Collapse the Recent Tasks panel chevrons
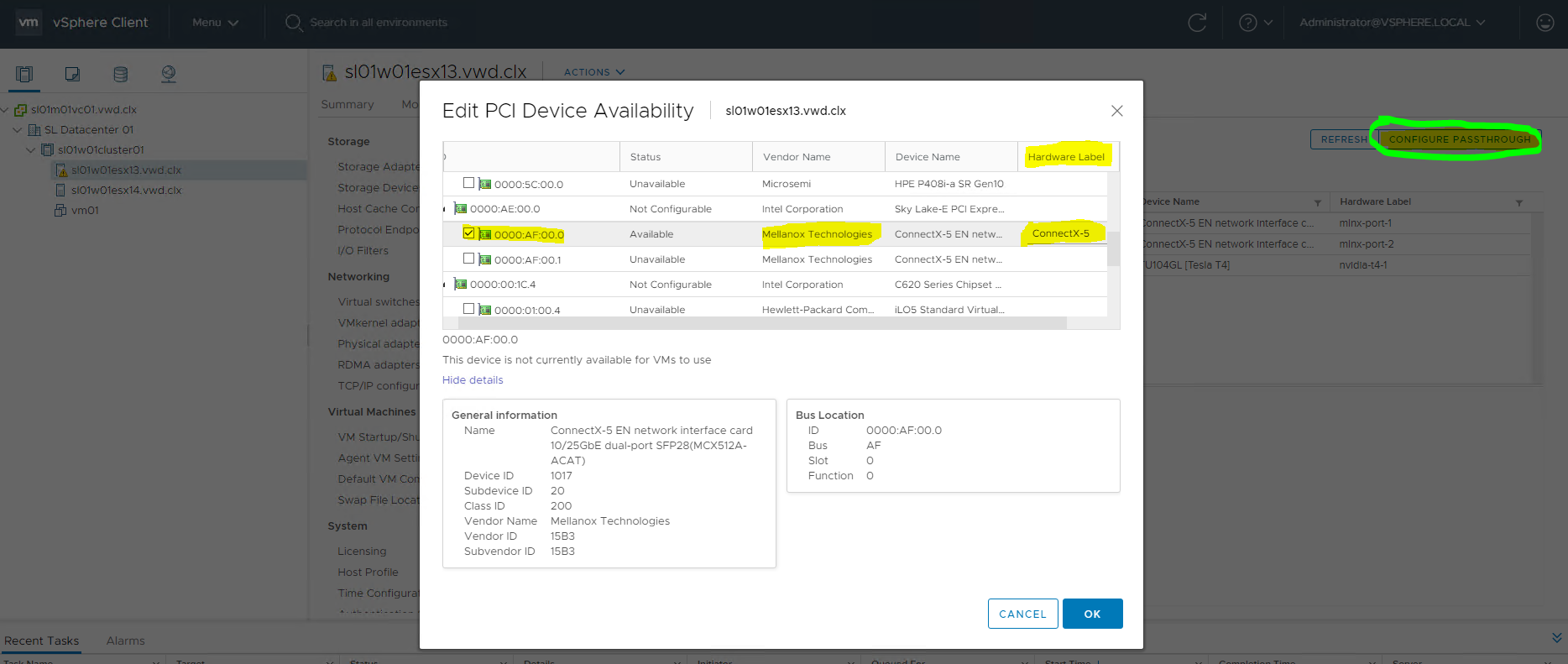This screenshot has height=664, width=1568. (x=1557, y=638)
